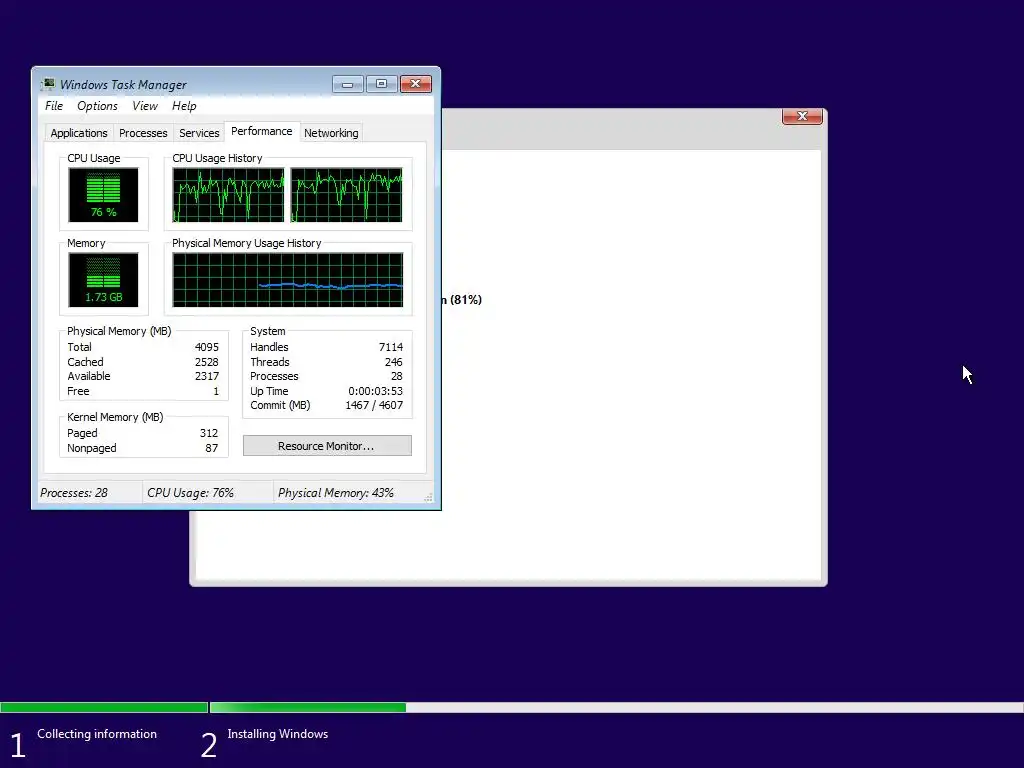Click the CPU Usage 76 % gauge

pyautogui.click(x=103, y=195)
